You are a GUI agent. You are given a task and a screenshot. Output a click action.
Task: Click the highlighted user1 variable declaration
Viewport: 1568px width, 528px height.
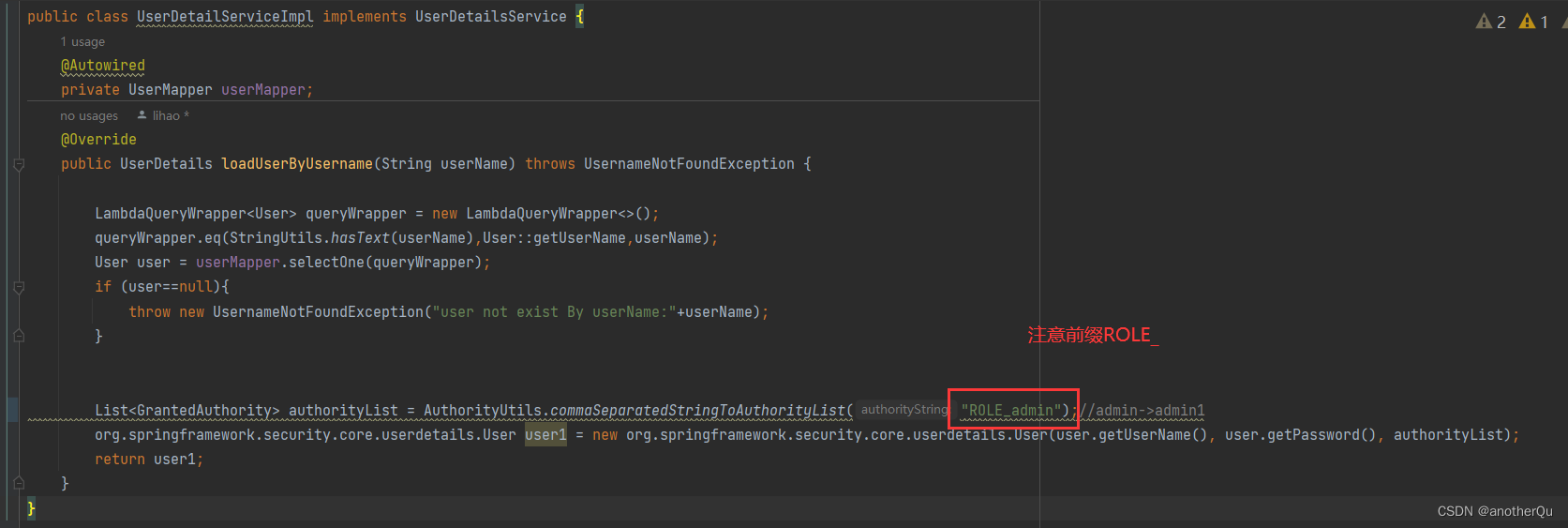pos(545,435)
